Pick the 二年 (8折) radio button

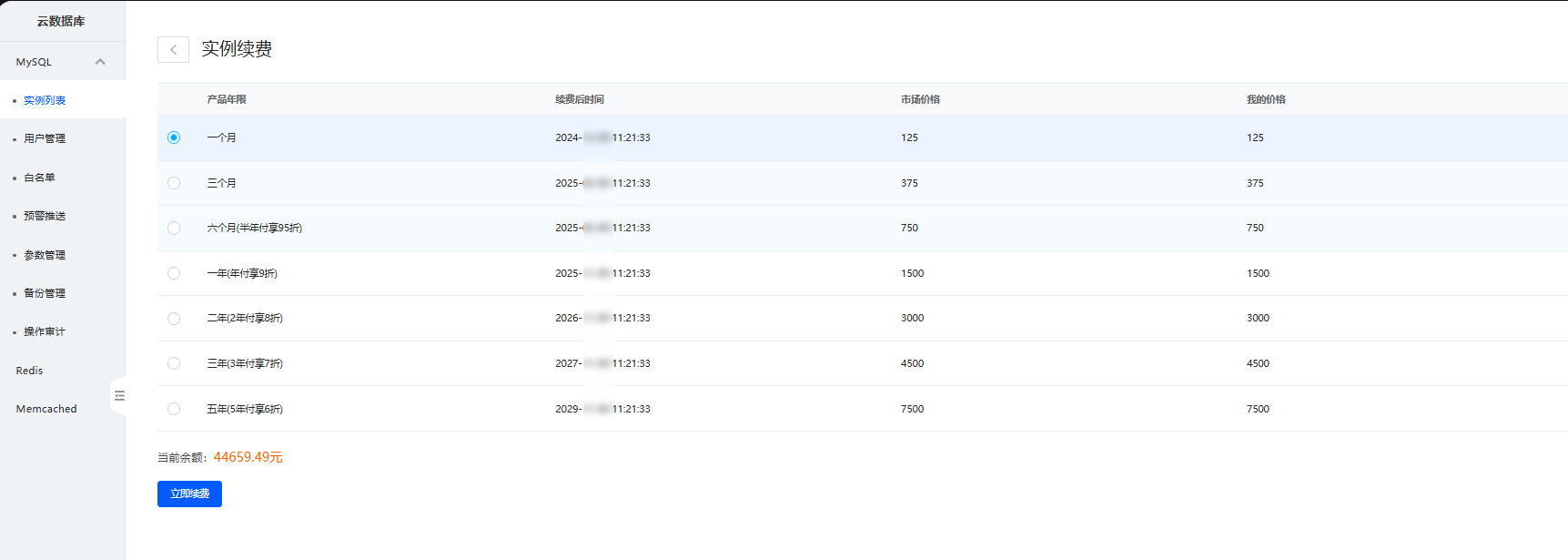click(174, 319)
